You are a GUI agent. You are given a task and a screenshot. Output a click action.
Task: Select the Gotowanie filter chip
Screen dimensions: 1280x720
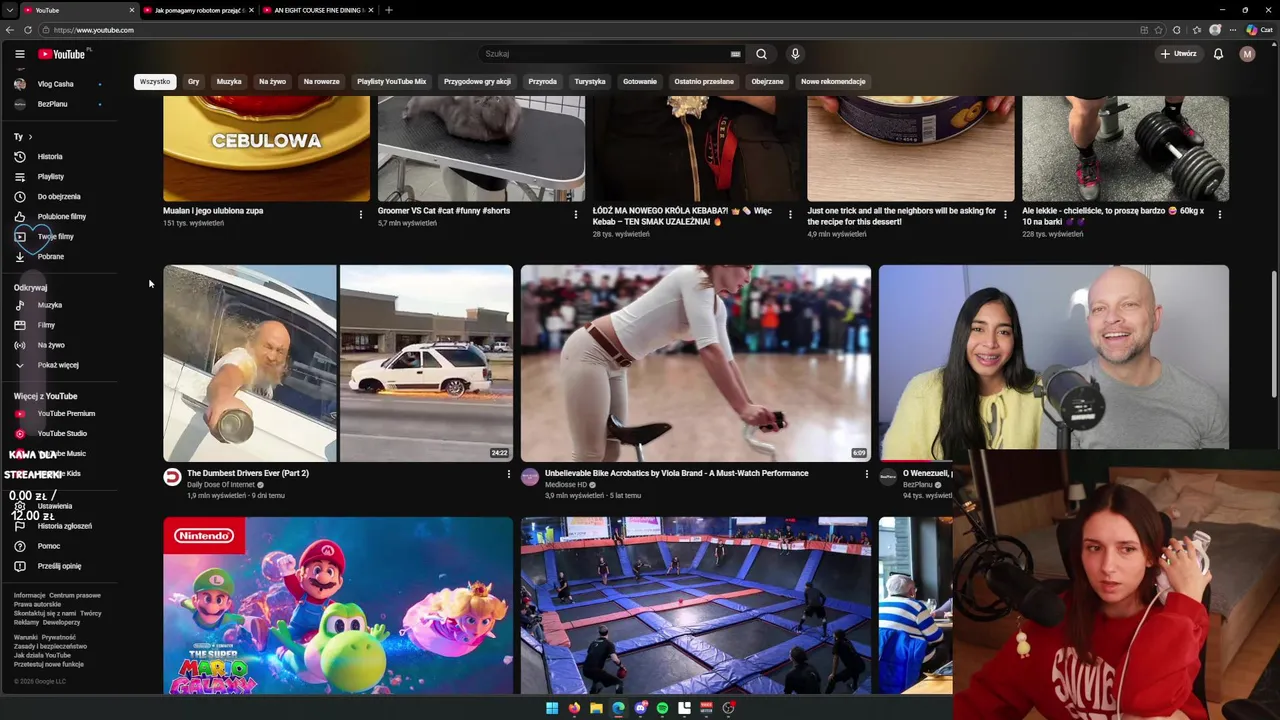coord(640,81)
